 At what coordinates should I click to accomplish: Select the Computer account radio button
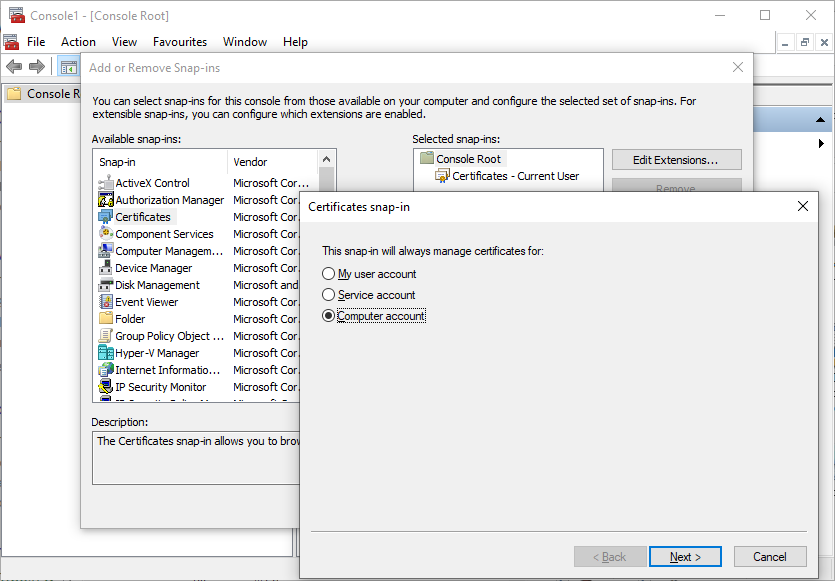(329, 316)
